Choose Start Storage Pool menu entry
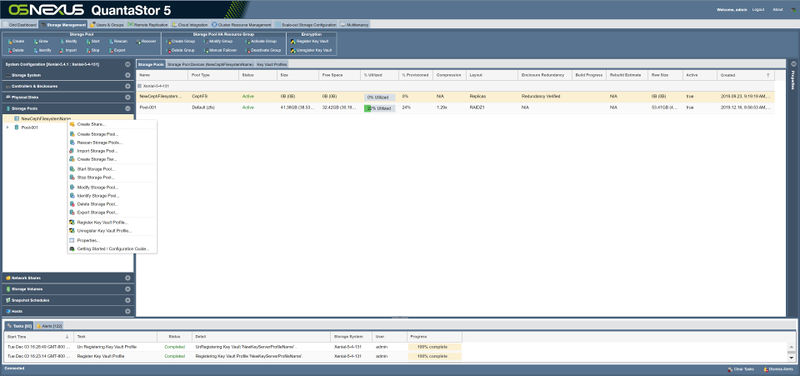 click(x=112, y=169)
